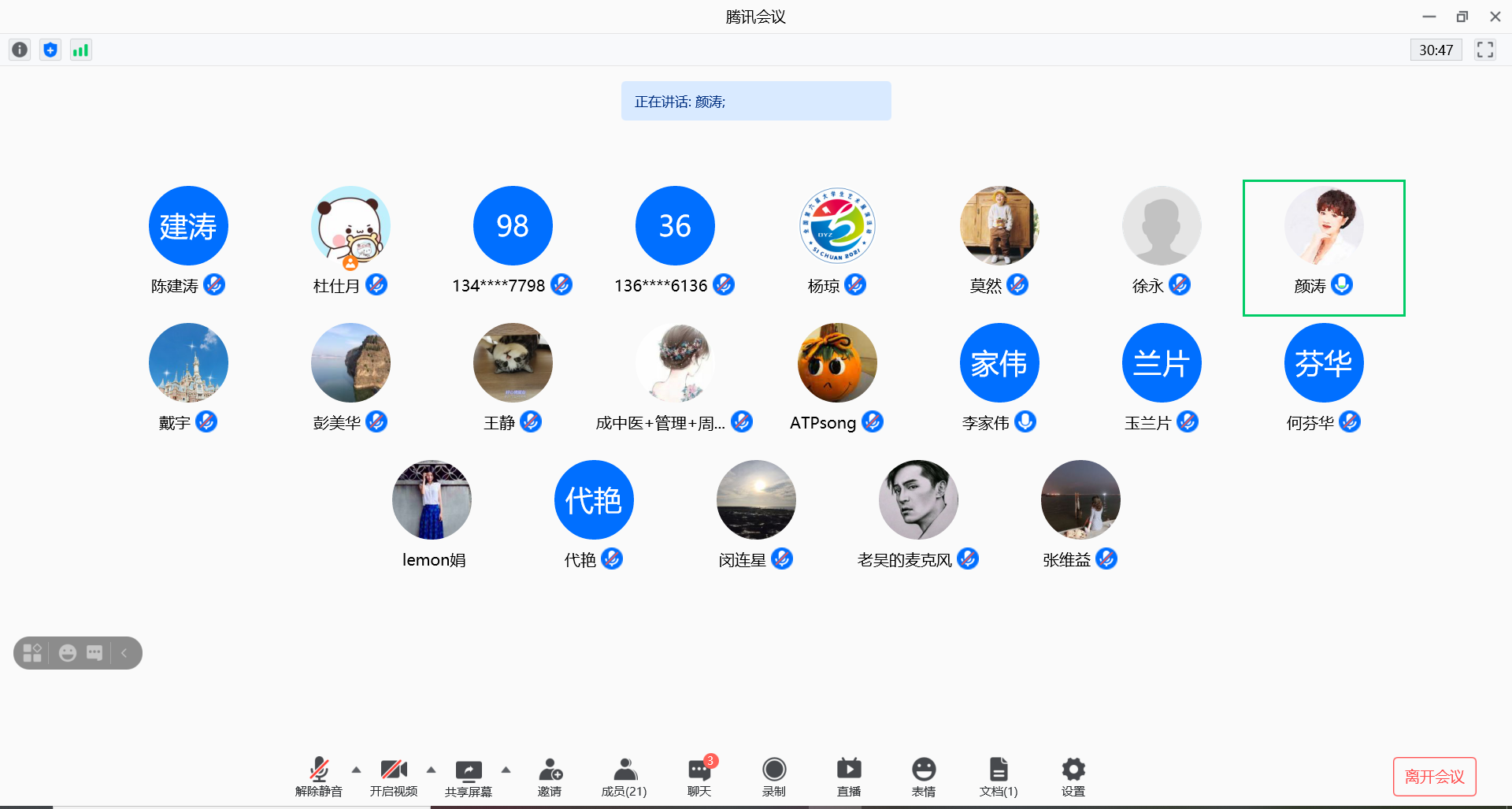
Task: Click the muted mic icon beside 戴宇
Action: click(206, 421)
